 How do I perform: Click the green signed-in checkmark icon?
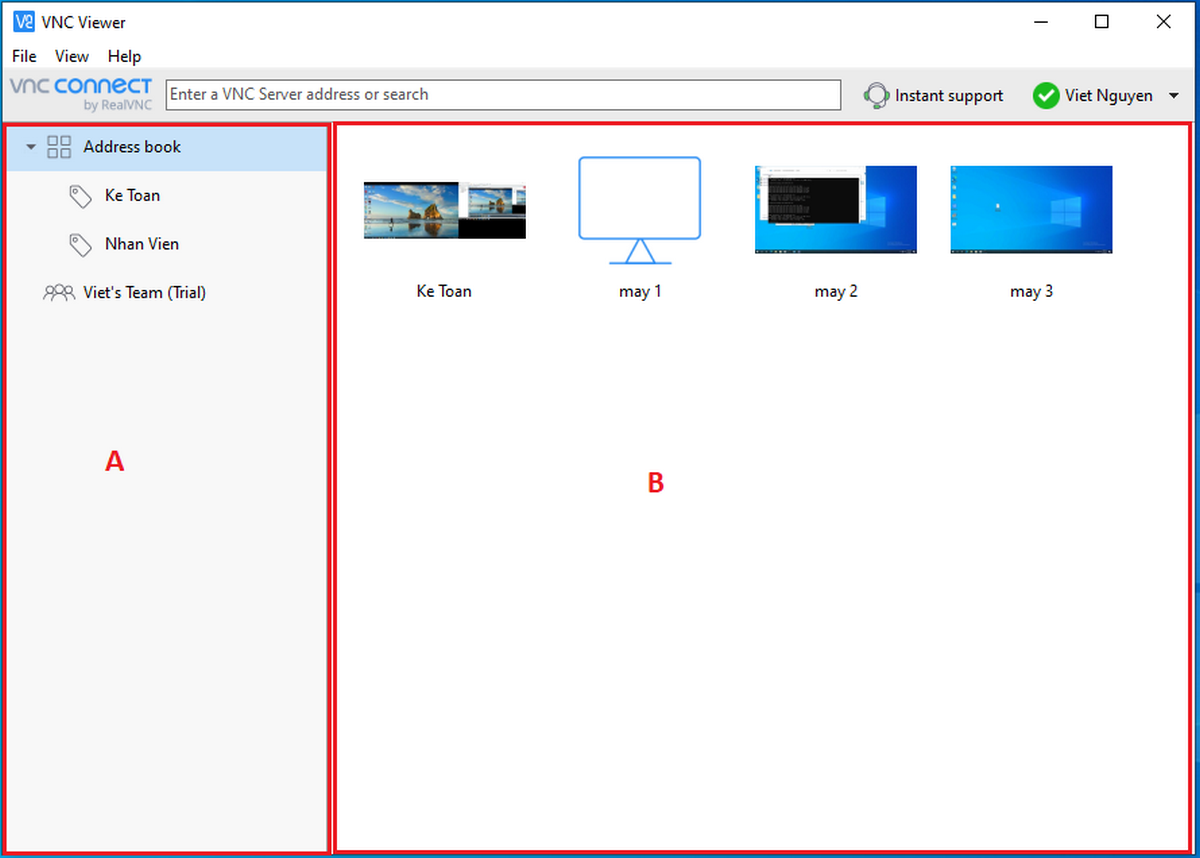coord(1046,96)
